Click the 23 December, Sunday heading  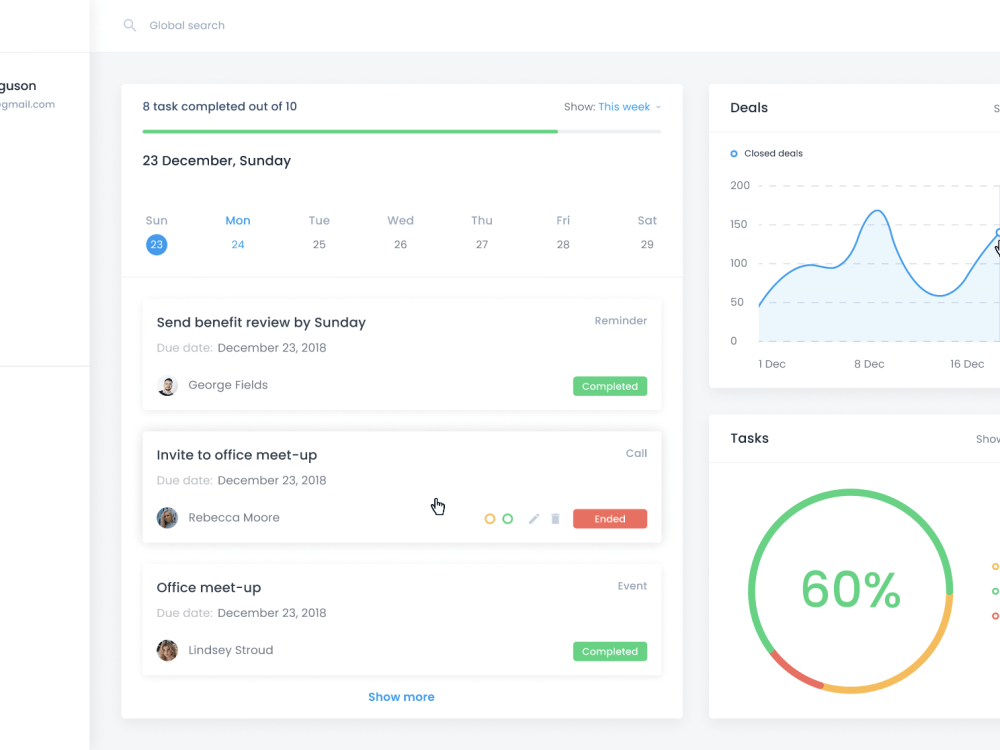pos(217,161)
